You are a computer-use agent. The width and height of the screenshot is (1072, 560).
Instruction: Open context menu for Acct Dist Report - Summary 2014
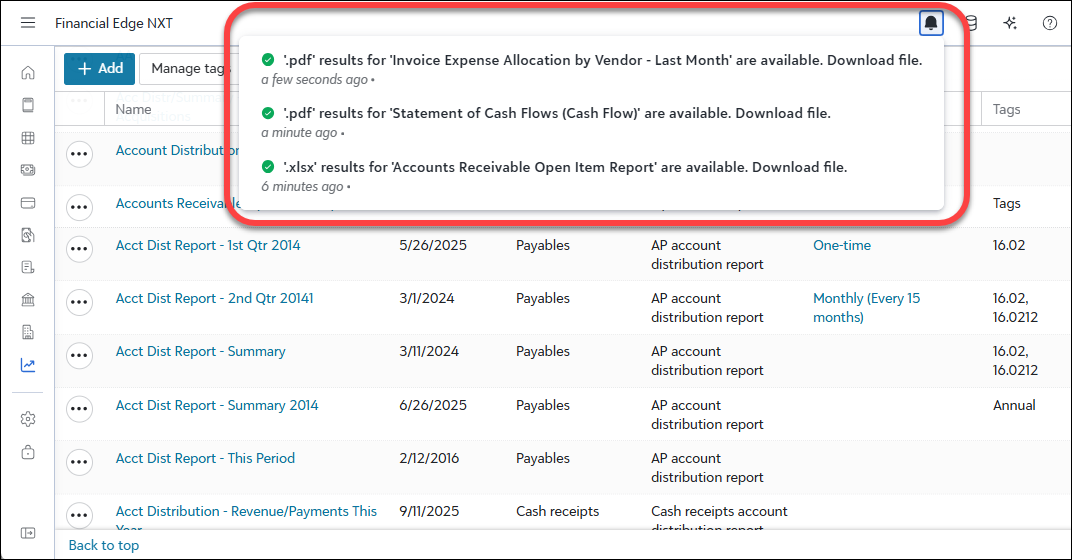[79, 409]
